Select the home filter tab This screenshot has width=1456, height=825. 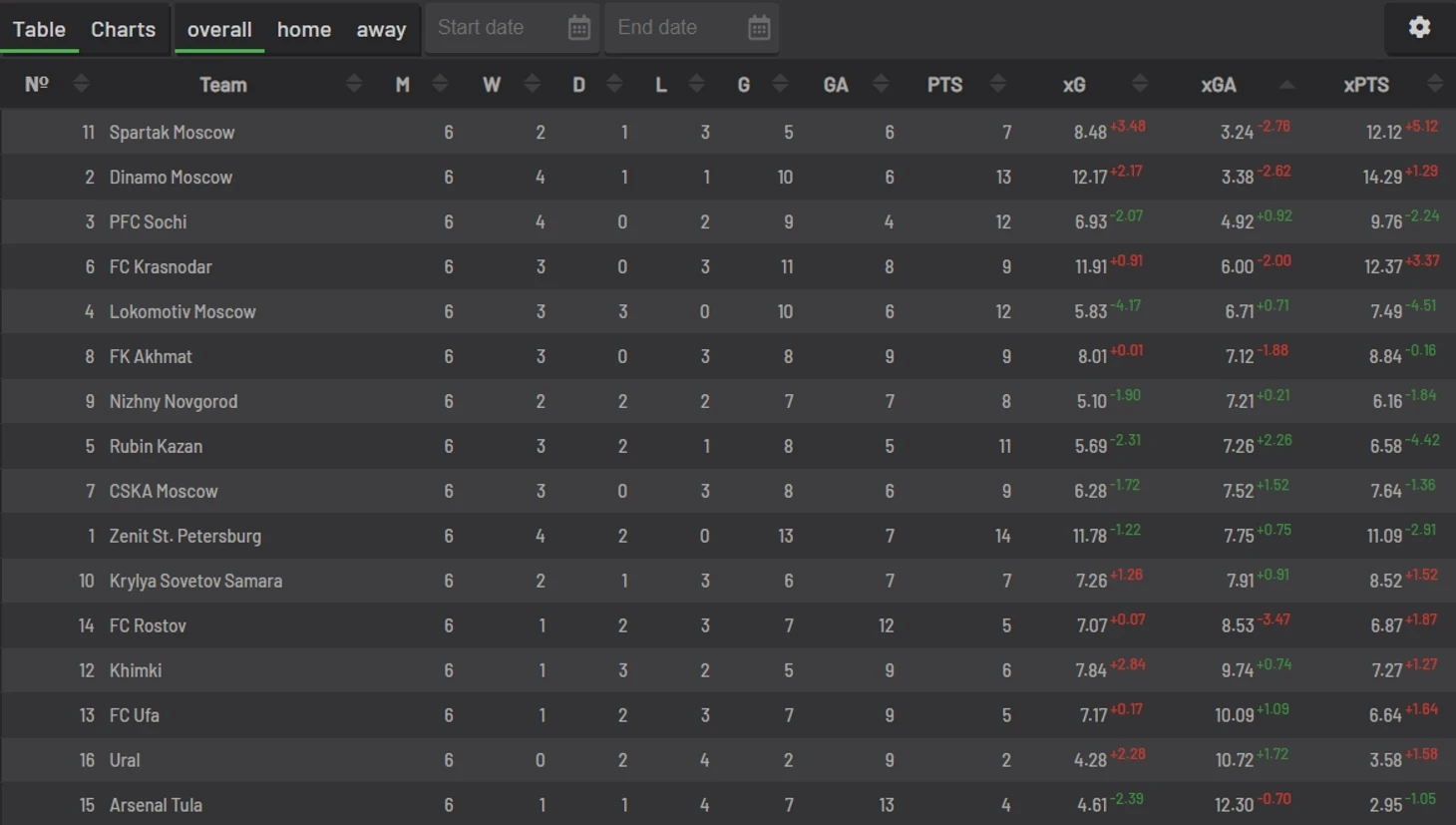point(304,29)
